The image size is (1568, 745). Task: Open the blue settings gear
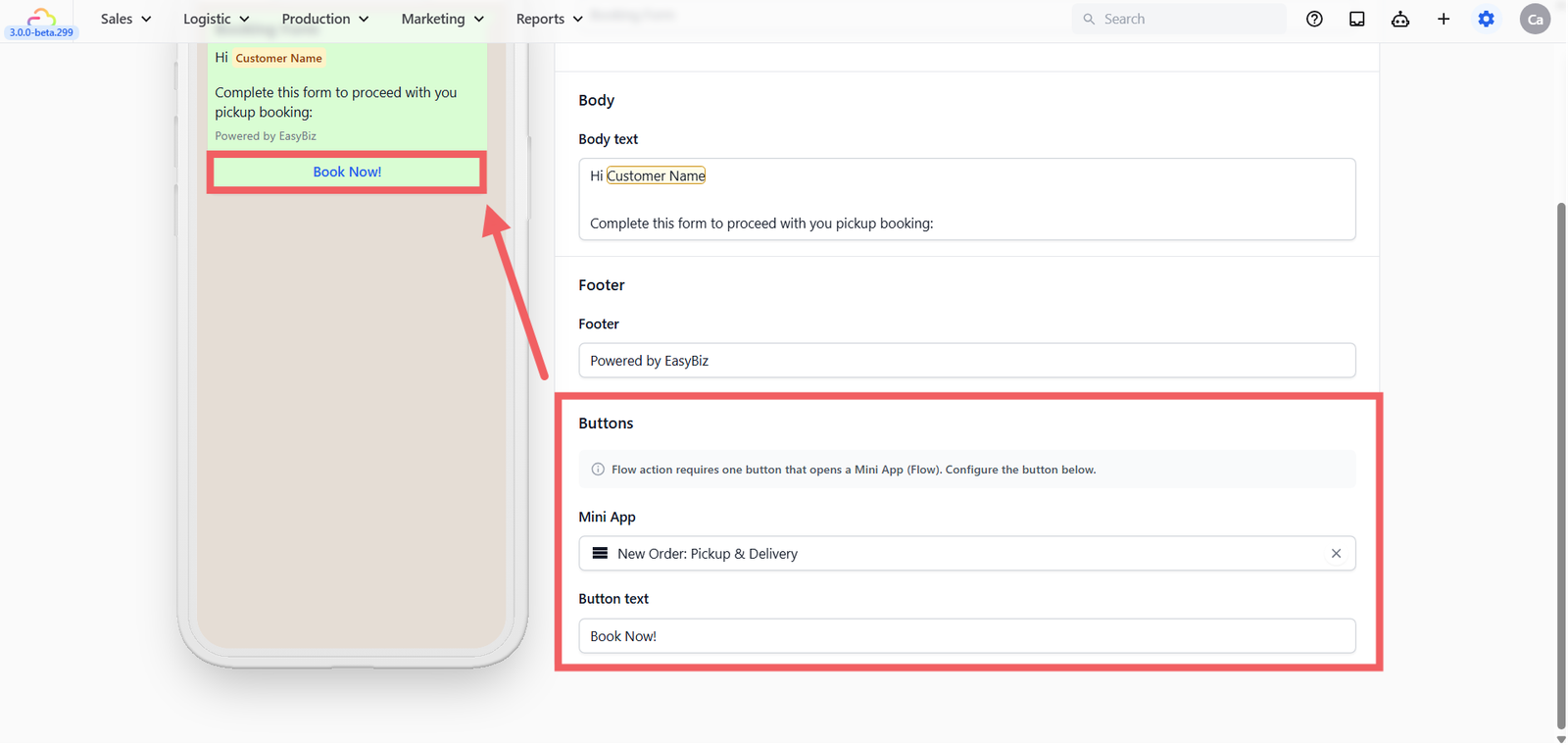click(1487, 19)
